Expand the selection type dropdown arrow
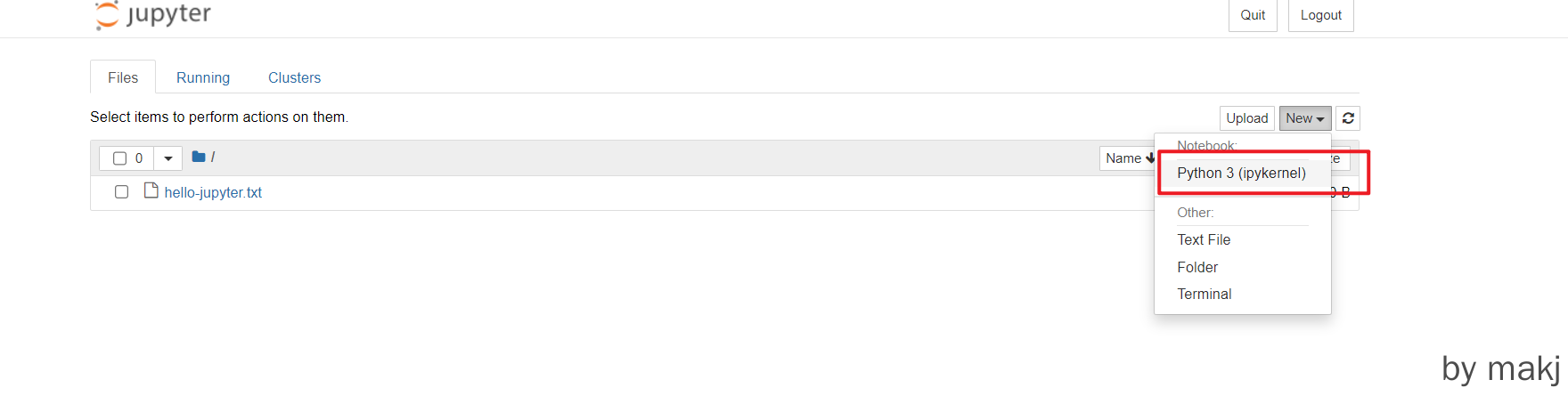Viewport: 1568px width, 396px height. click(x=167, y=158)
